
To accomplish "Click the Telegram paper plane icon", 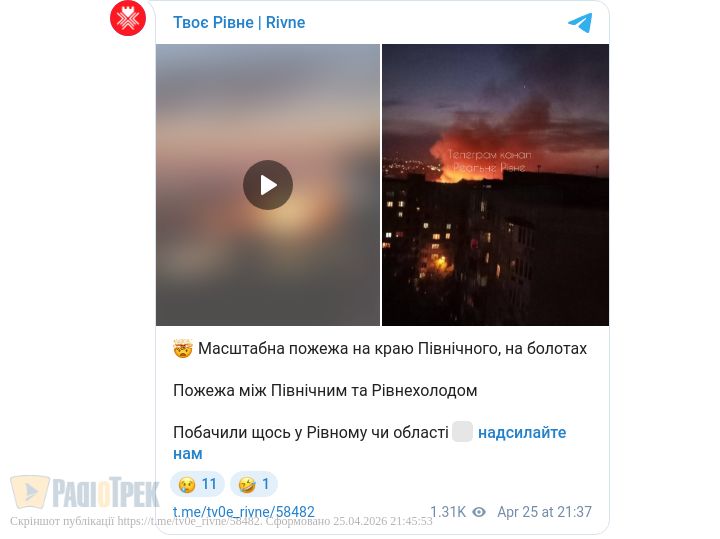I will [x=580, y=22].
